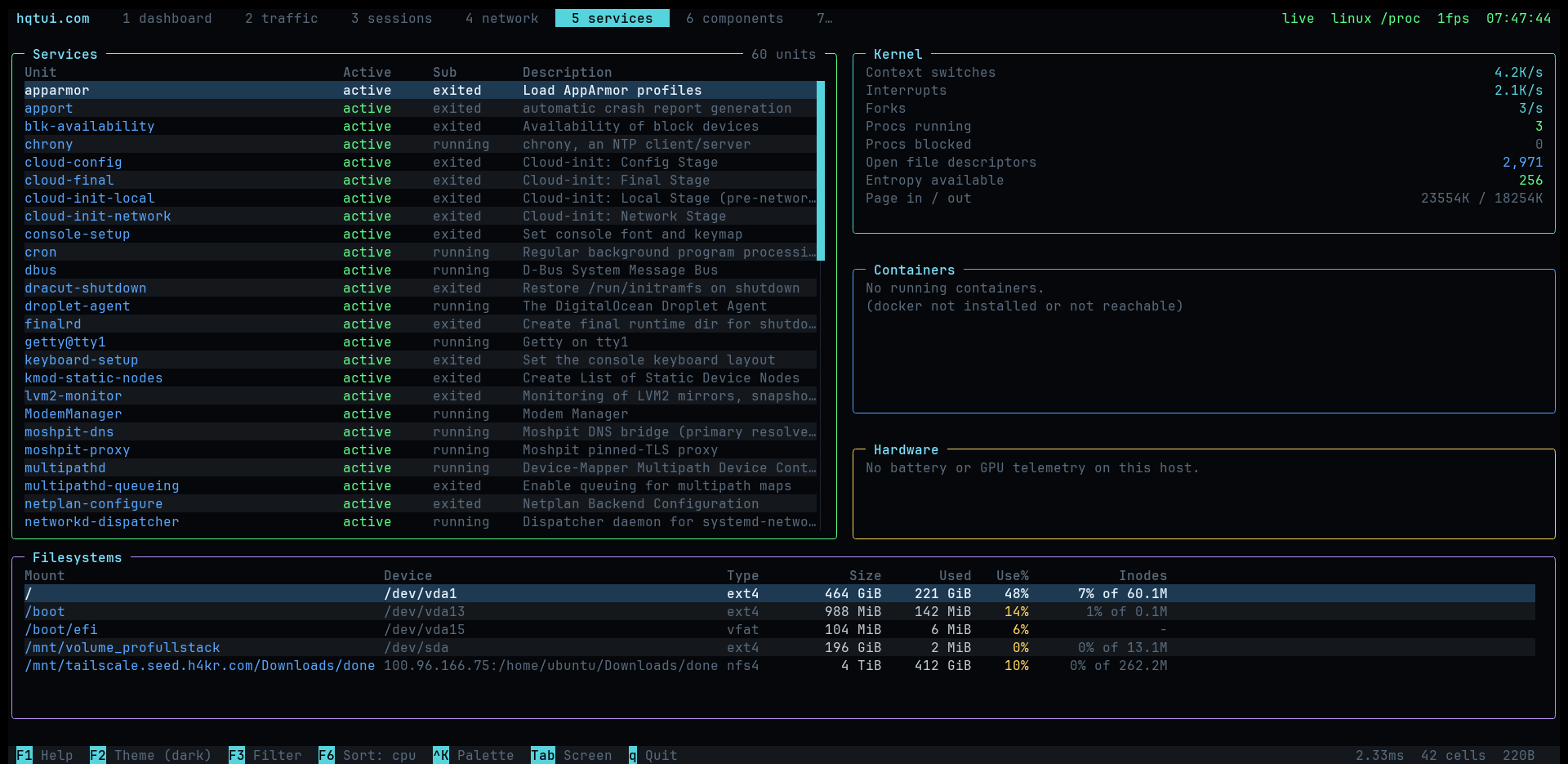Click the Description column header
This screenshot has height=764, width=1568.
point(568,72)
